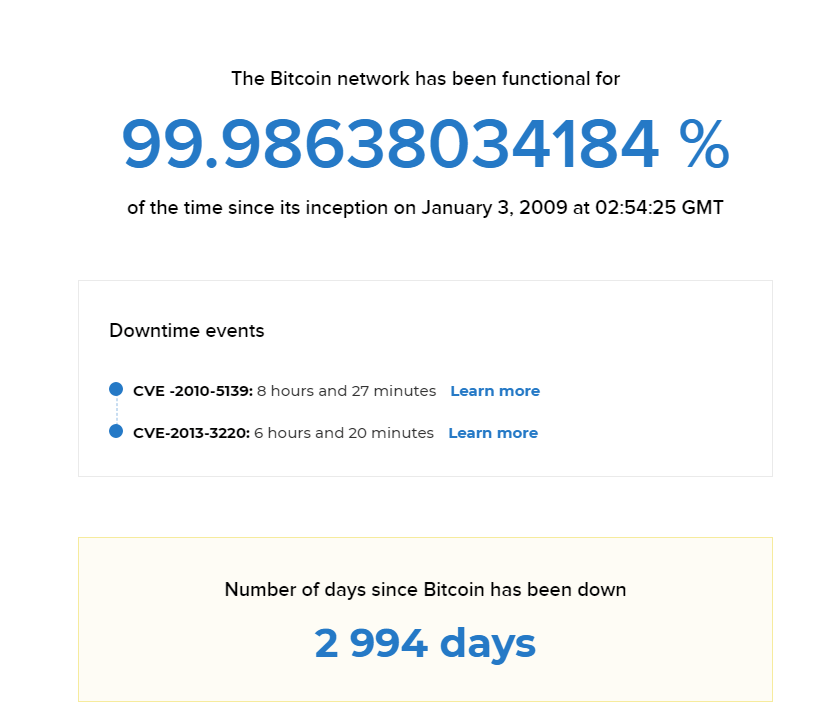This screenshot has width=815, height=718.
Task: Click the Bitcoin network functional headline
Action: (425, 79)
